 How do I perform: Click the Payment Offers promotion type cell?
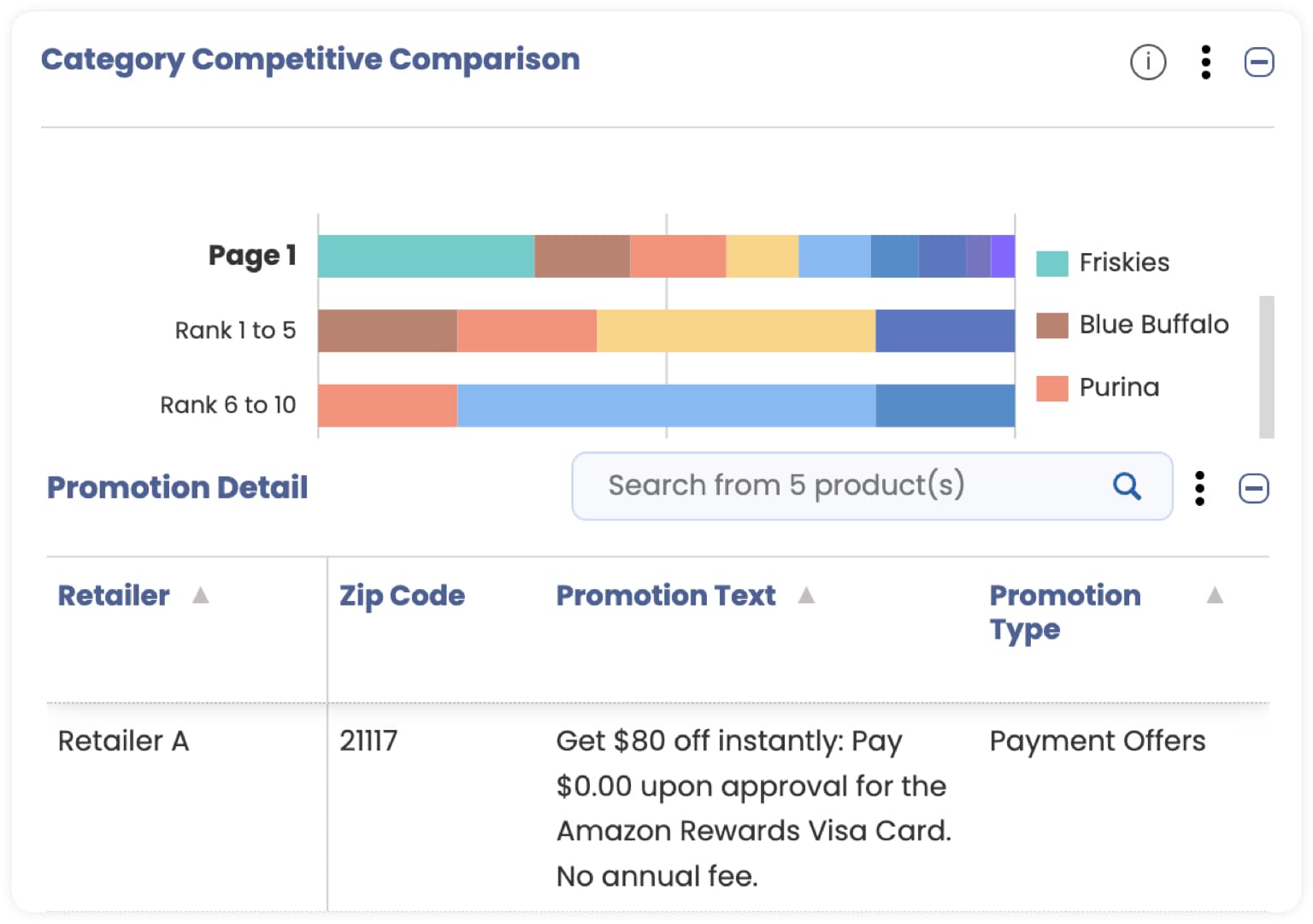[x=1098, y=741]
